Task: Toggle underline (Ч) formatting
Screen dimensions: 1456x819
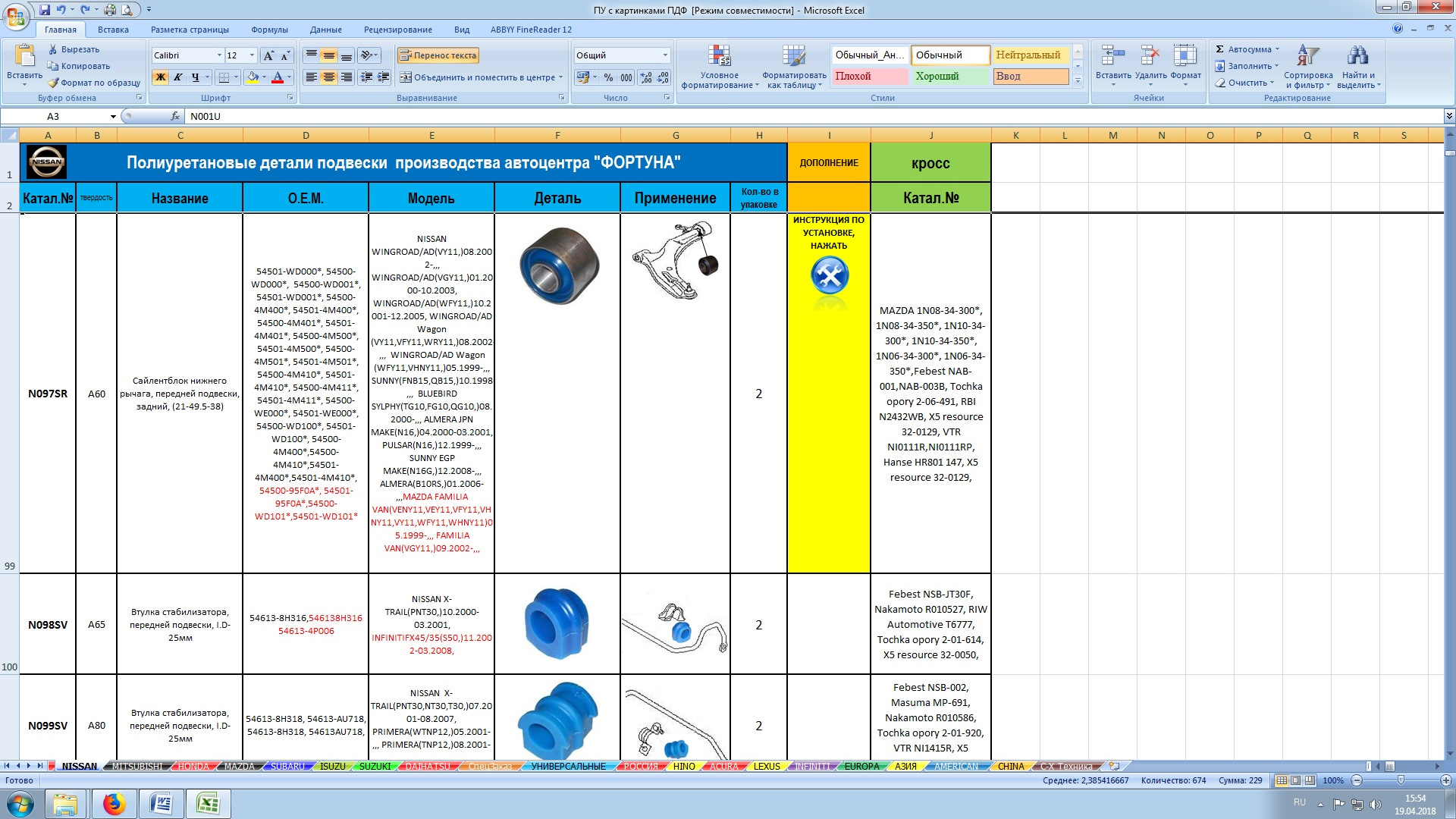Action: tap(195, 77)
